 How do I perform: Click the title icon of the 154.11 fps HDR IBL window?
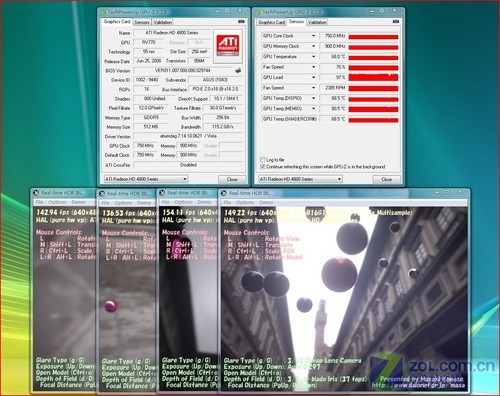[162, 193]
